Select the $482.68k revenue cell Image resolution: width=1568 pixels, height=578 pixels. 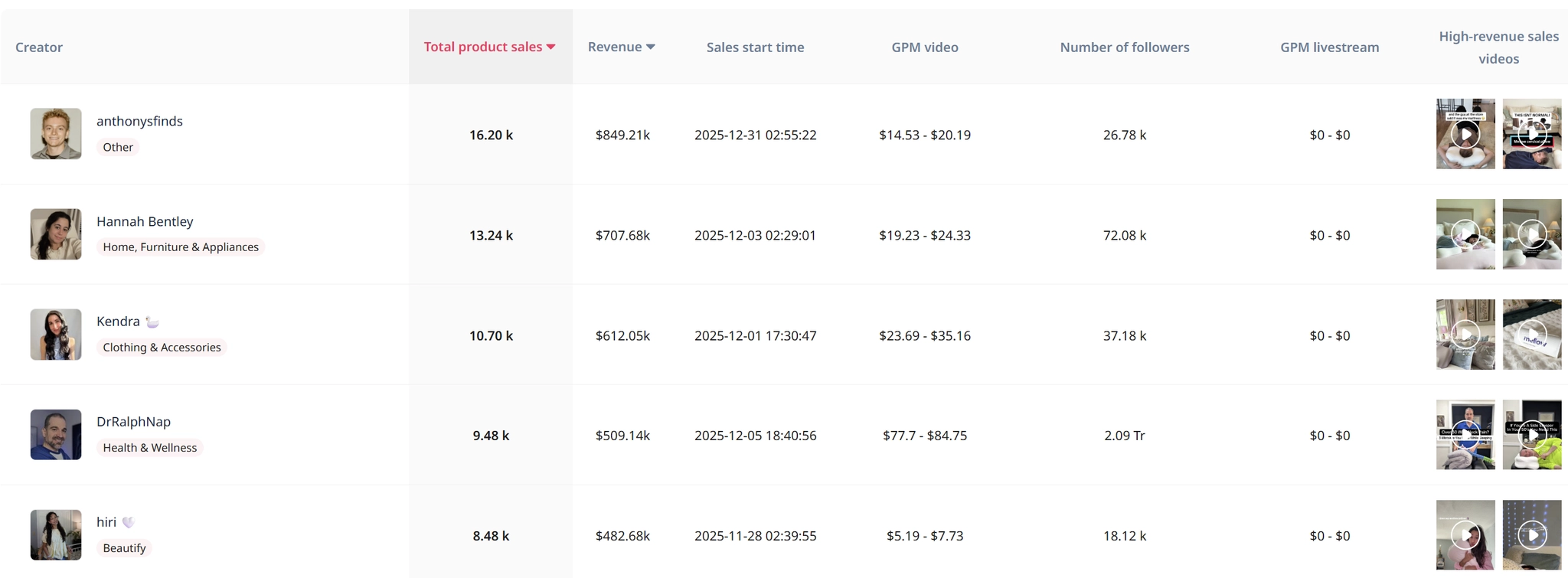coord(622,536)
